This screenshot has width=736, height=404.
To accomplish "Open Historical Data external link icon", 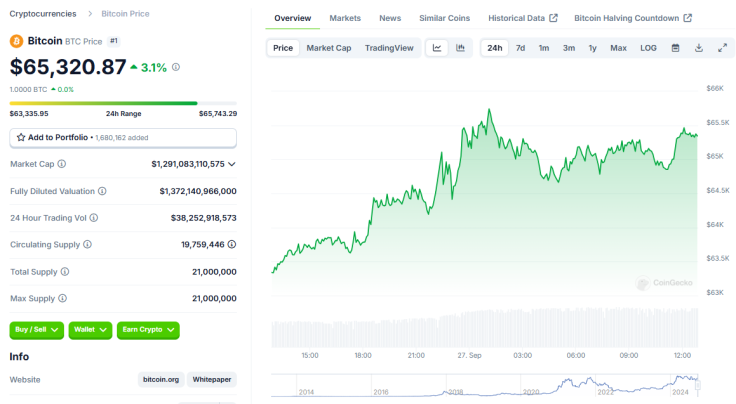I will click(x=553, y=18).
